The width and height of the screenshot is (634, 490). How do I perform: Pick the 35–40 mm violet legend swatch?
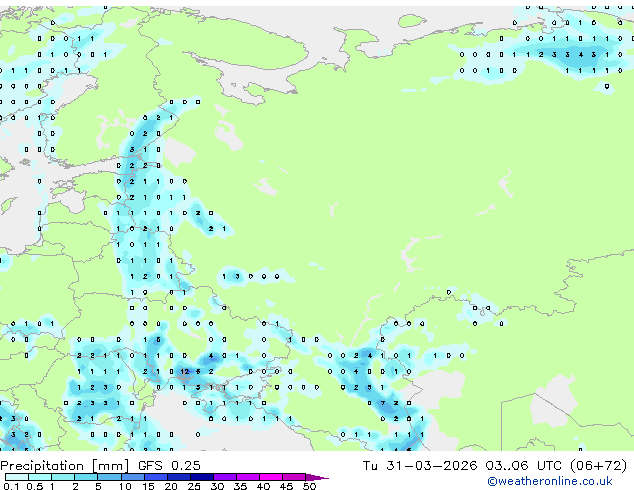[247, 477]
